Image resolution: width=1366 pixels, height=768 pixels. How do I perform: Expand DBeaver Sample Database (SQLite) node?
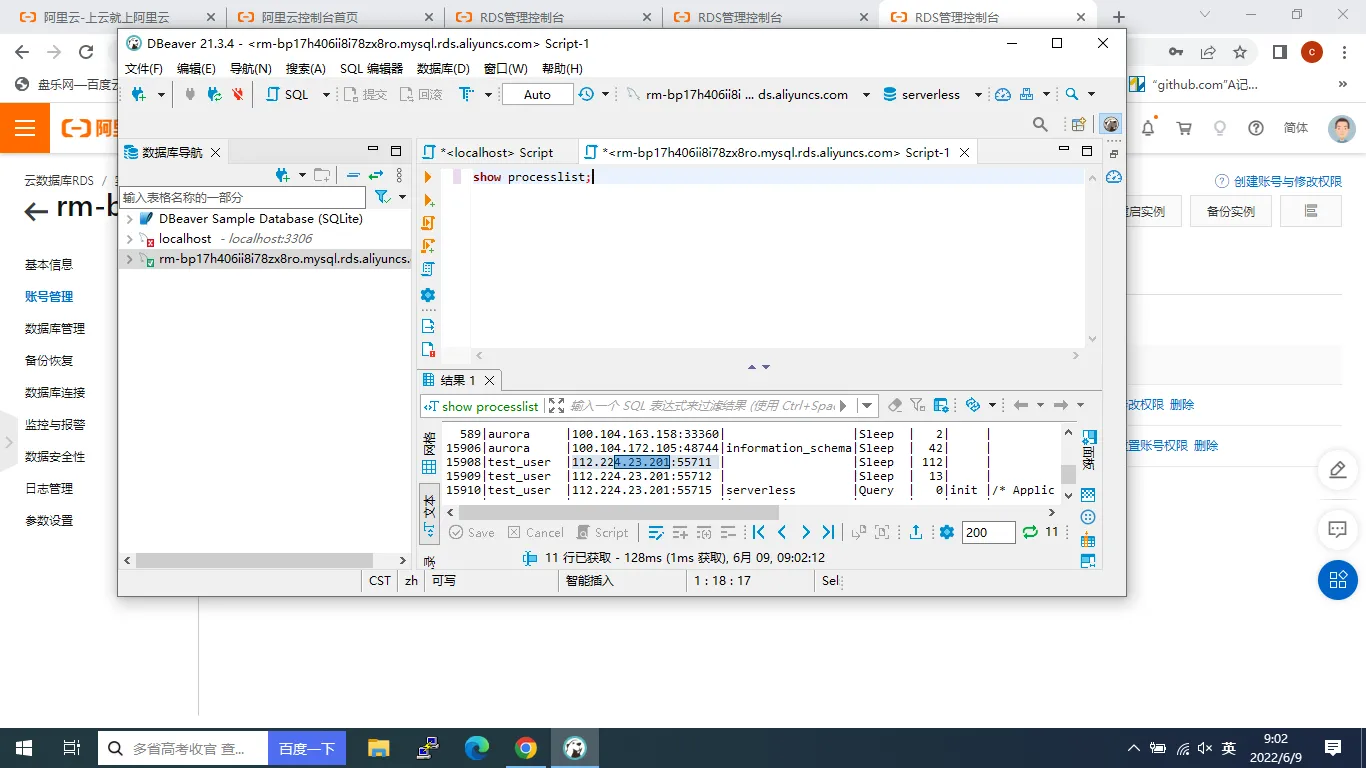[x=129, y=219]
